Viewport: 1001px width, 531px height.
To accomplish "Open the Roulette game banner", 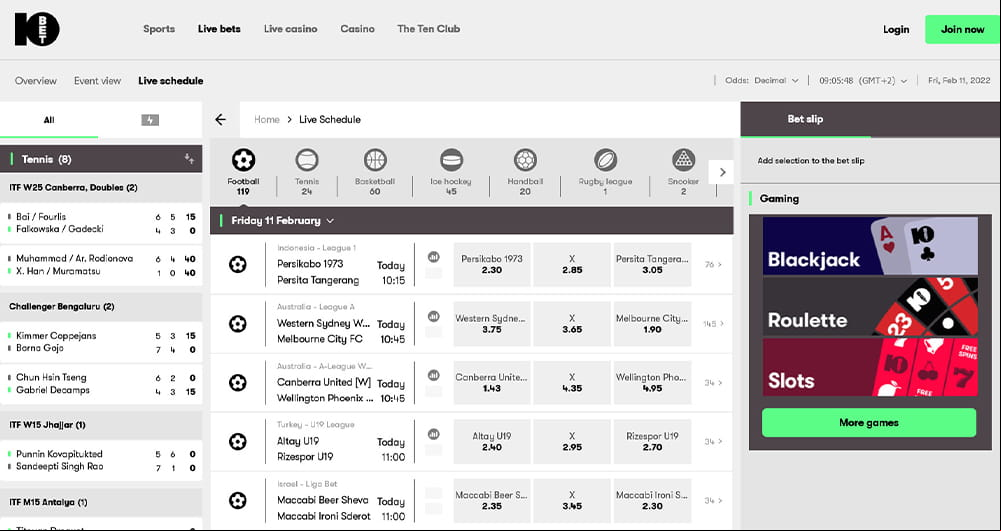I will pos(870,306).
